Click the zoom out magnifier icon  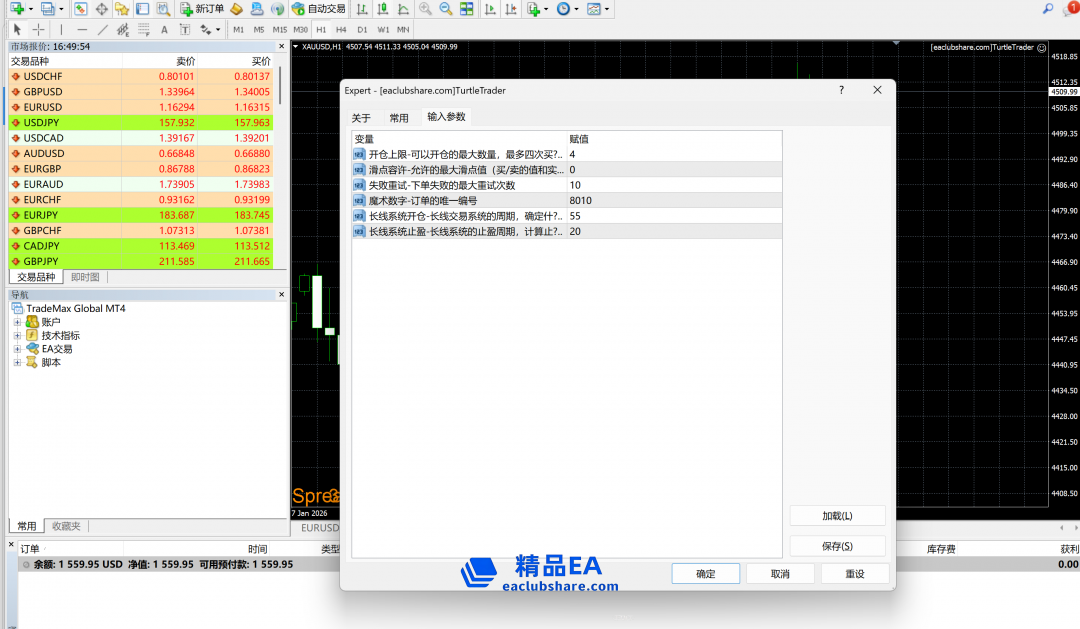pyautogui.click(x=445, y=9)
